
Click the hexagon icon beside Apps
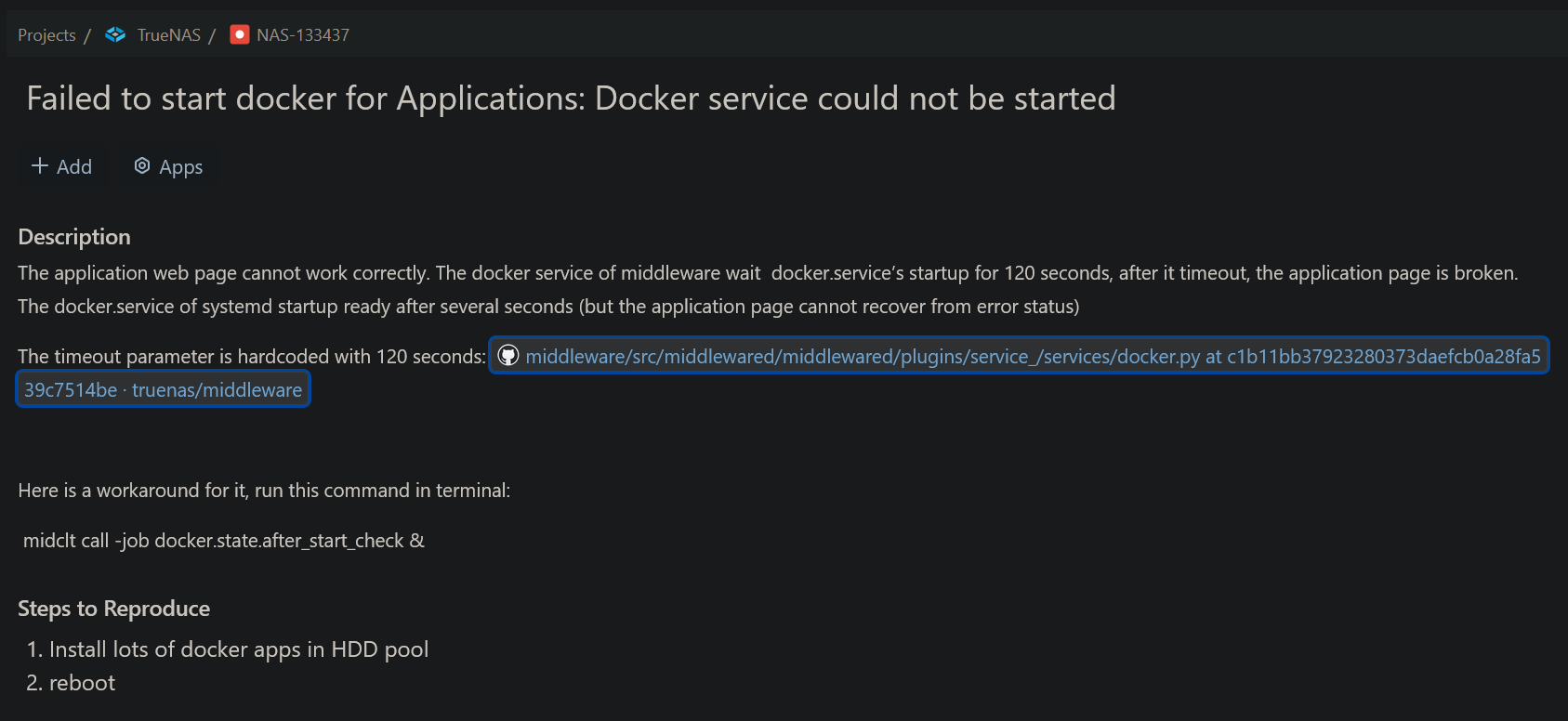click(142, 165)
